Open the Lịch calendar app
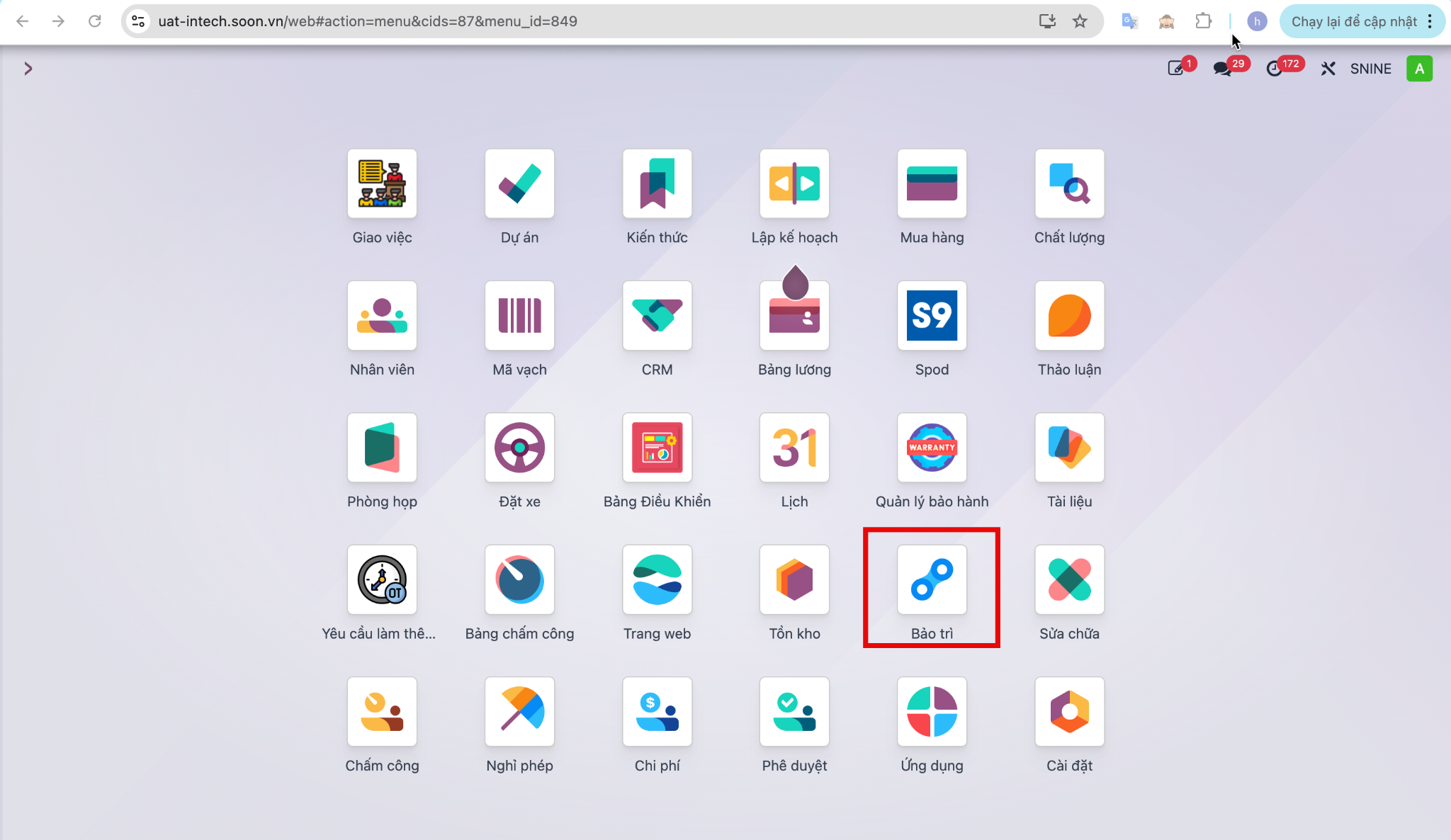 [794, 448]
